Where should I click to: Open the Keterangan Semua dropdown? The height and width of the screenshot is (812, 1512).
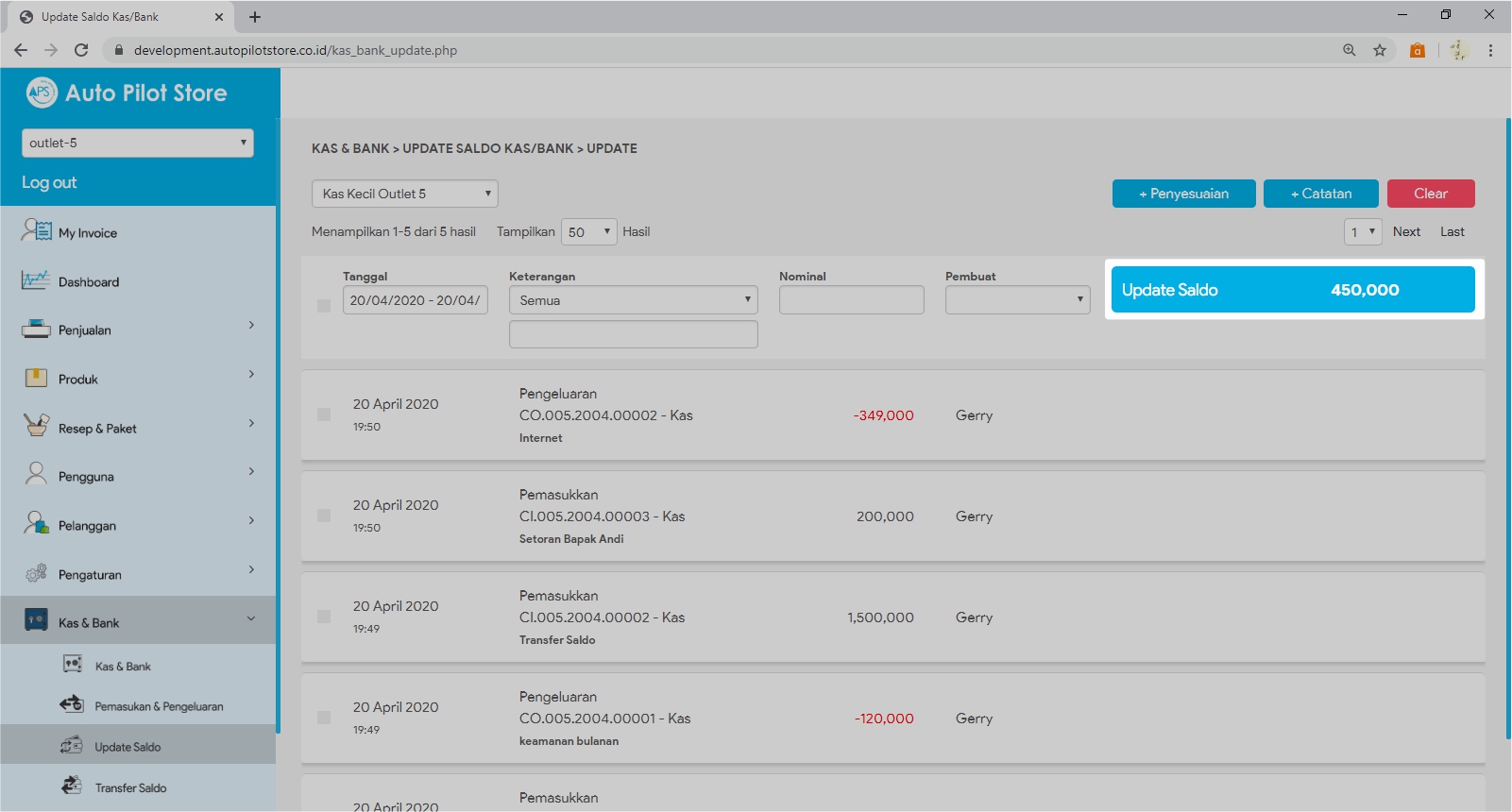tap(633, 300)
